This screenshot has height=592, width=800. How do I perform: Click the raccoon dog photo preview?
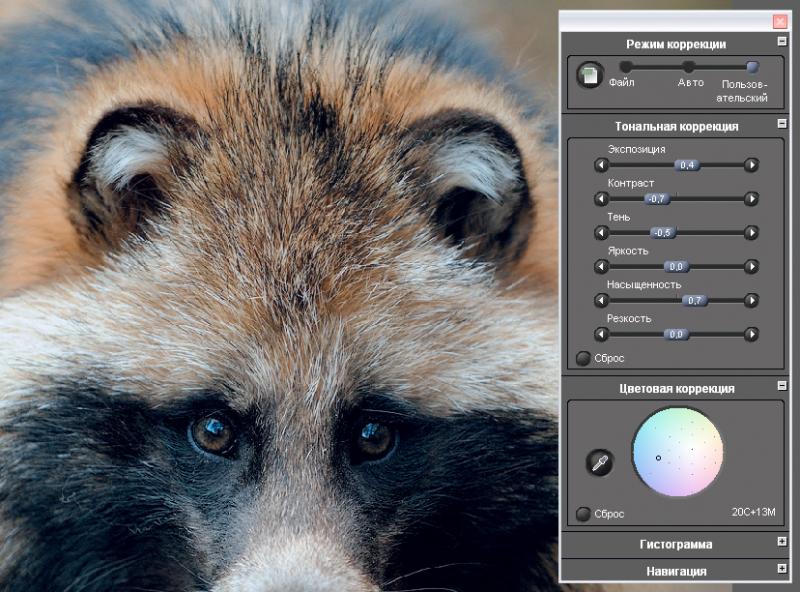click(278, 296)
